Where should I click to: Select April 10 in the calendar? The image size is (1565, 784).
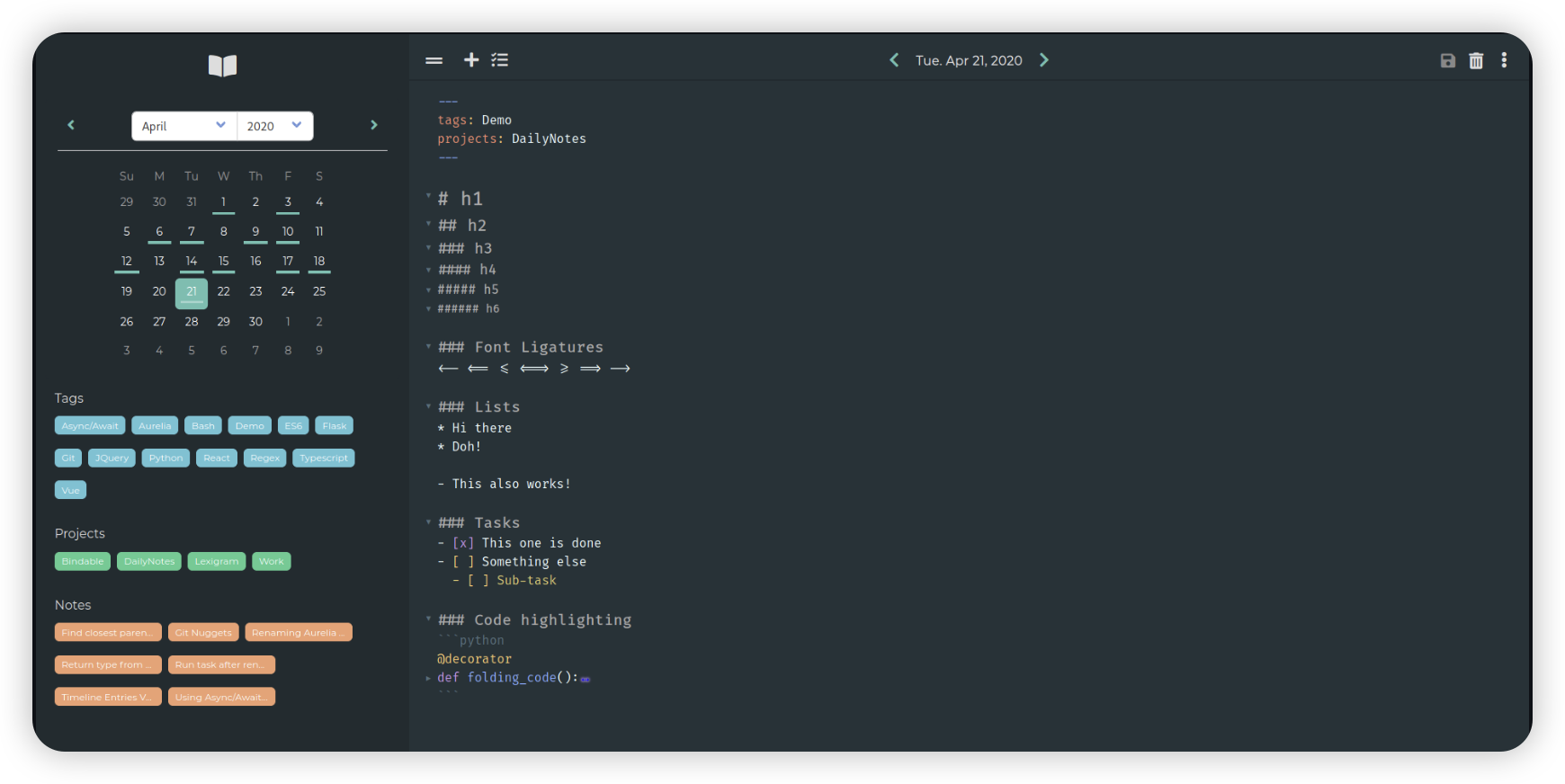click(288, 232)
